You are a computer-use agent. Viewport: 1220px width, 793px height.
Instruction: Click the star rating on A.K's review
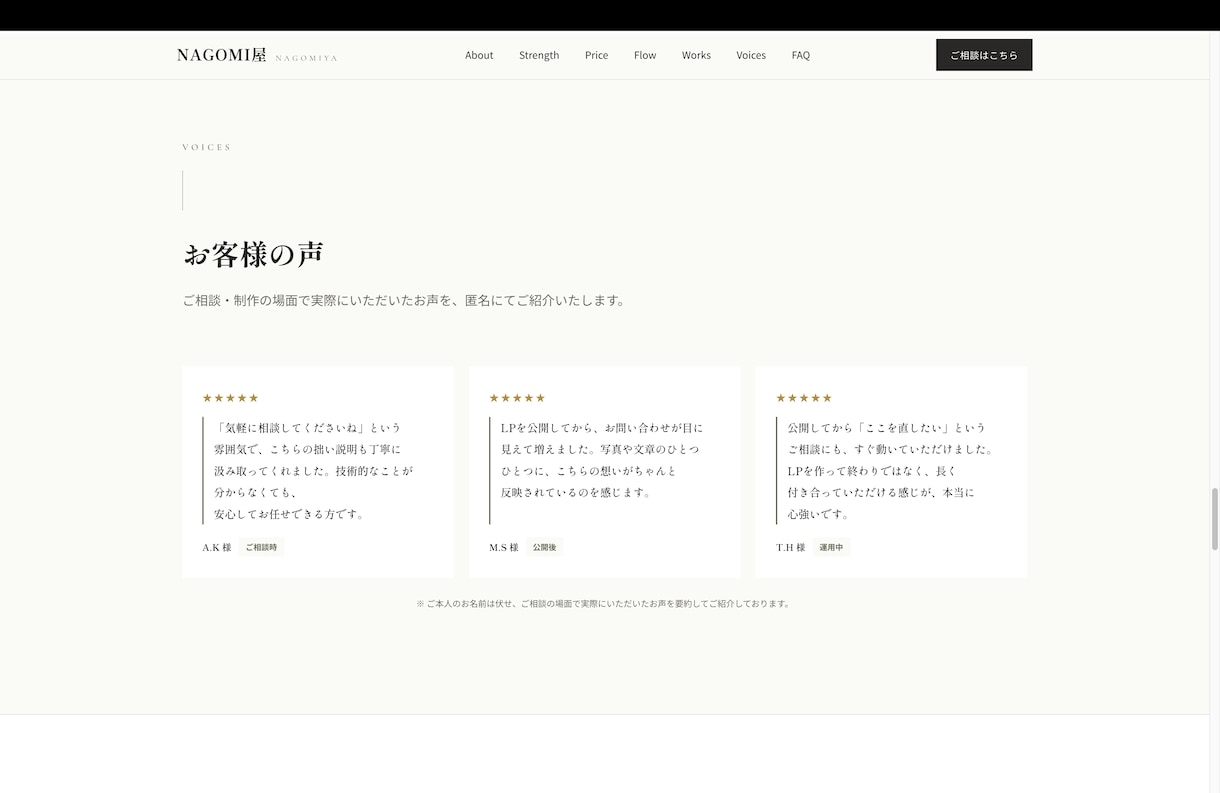(x=231, y=398)
